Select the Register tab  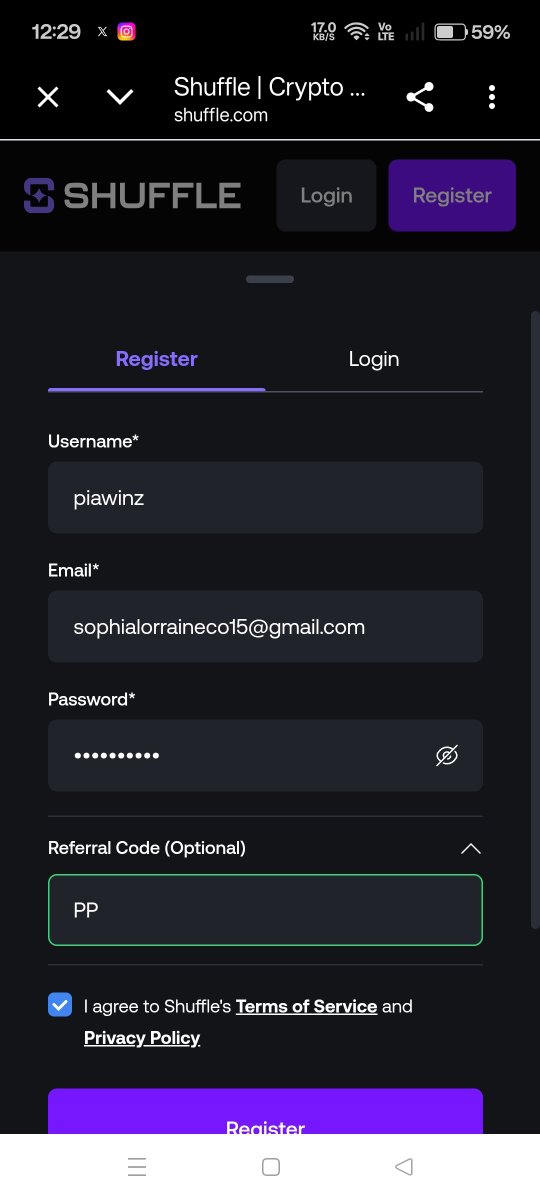tap(157, 359)
